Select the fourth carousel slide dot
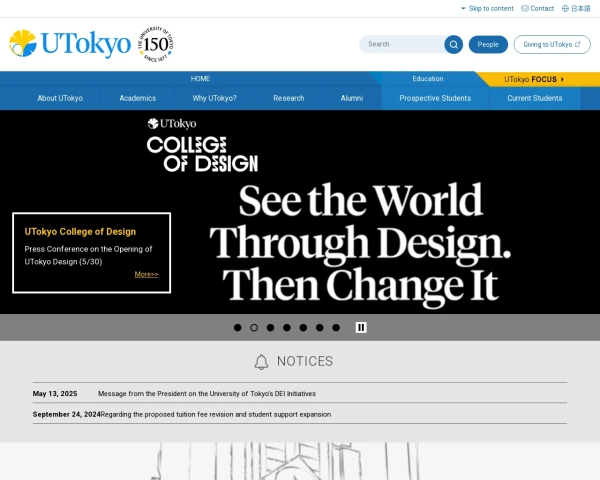 tap(287, 328)
